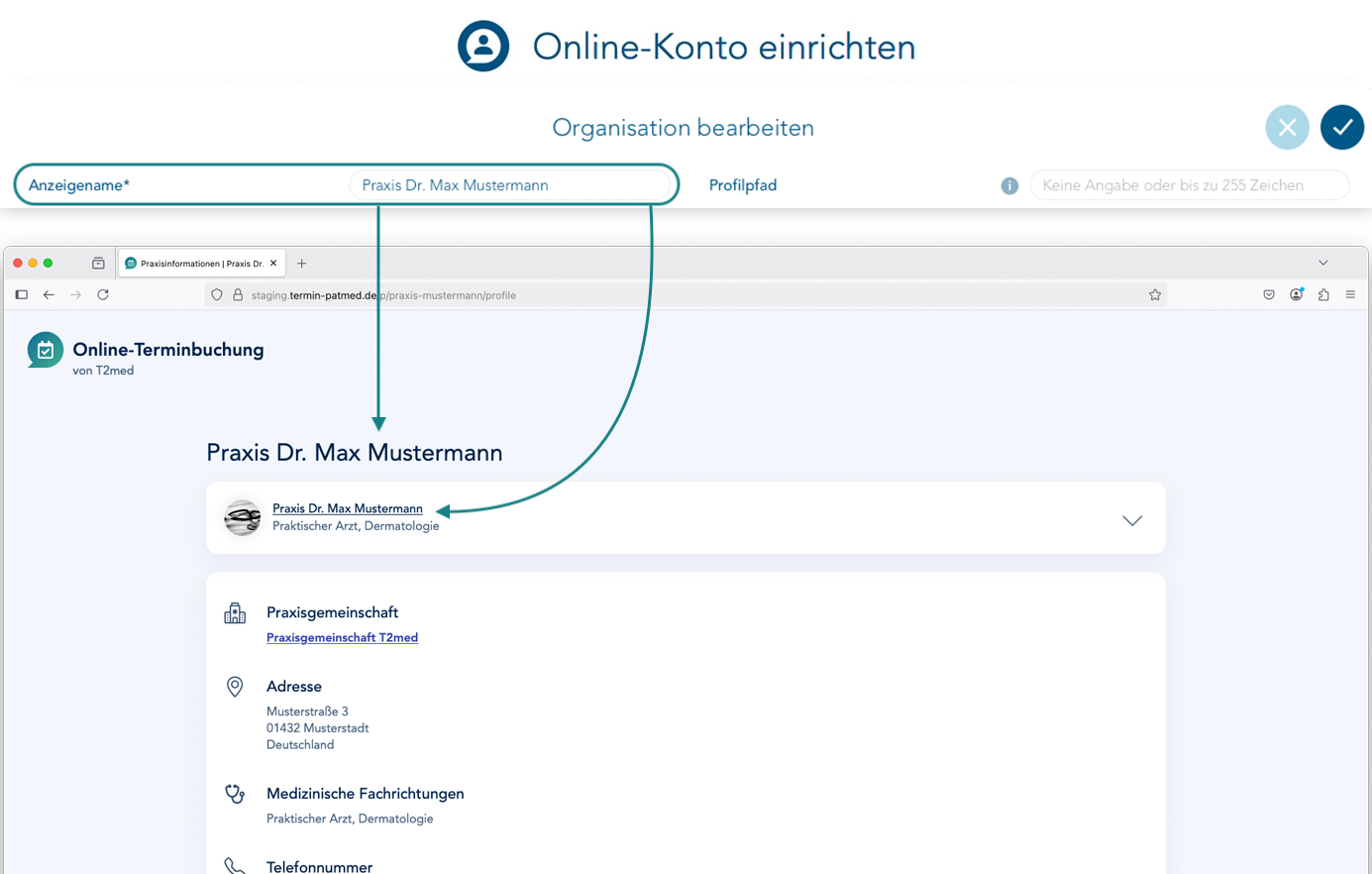The width and height of the screenshot is (1372, 874).
Task: Expand the Praxis Dr. Max Mustermann card
Action: pos(1131,520)
